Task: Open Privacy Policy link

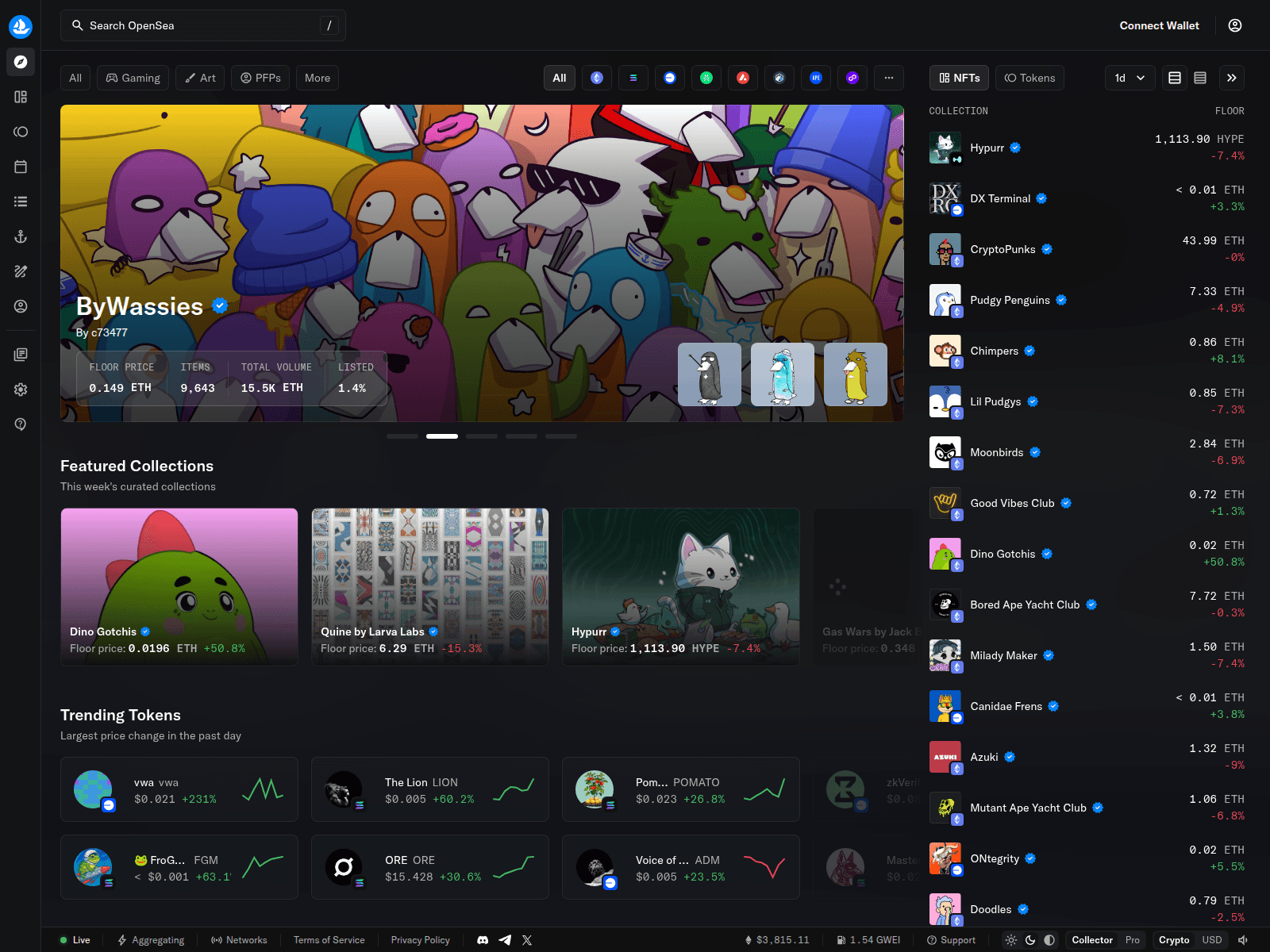Action: coord(421,940)
